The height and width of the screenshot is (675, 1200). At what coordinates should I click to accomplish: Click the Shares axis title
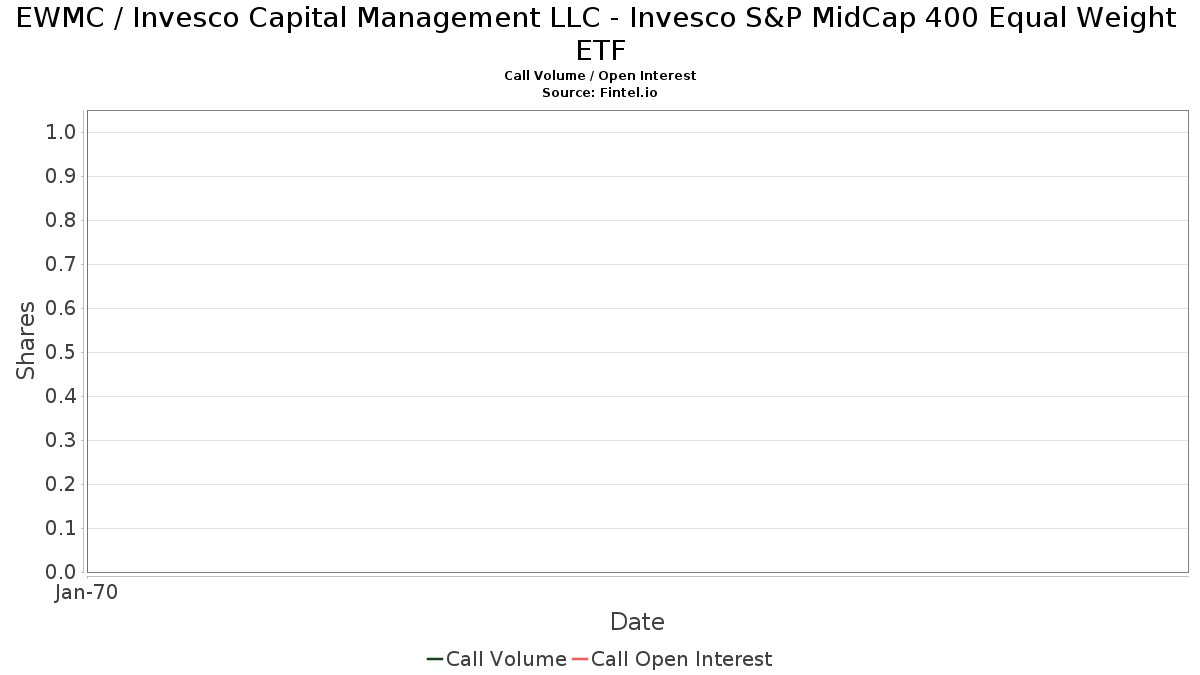pyautogui.click(x=26, y=340)
